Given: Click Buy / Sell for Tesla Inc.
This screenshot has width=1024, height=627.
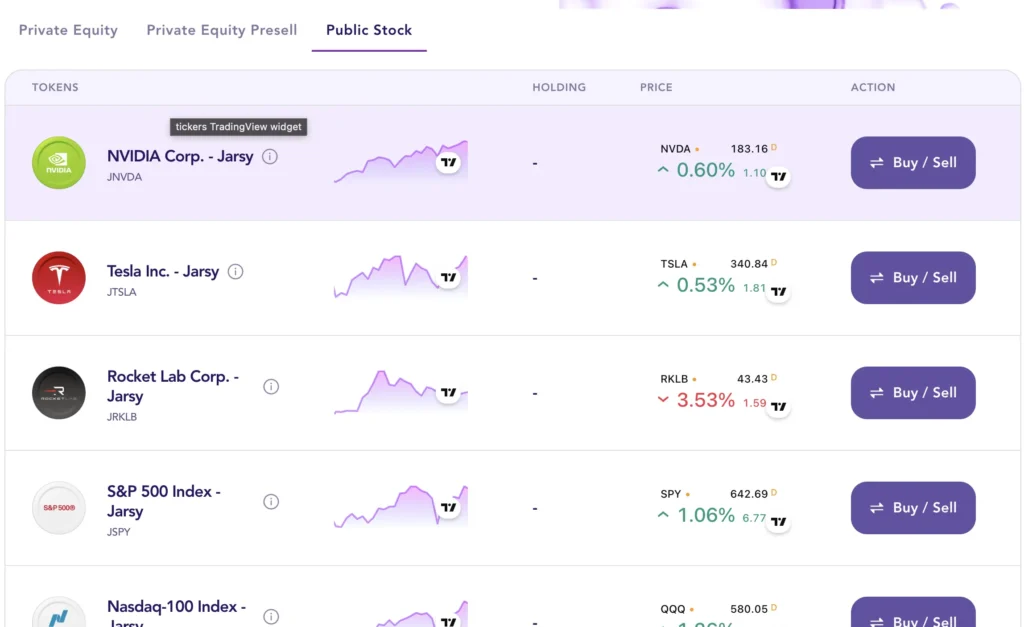Looking at the screenshot, I should 913,278.
